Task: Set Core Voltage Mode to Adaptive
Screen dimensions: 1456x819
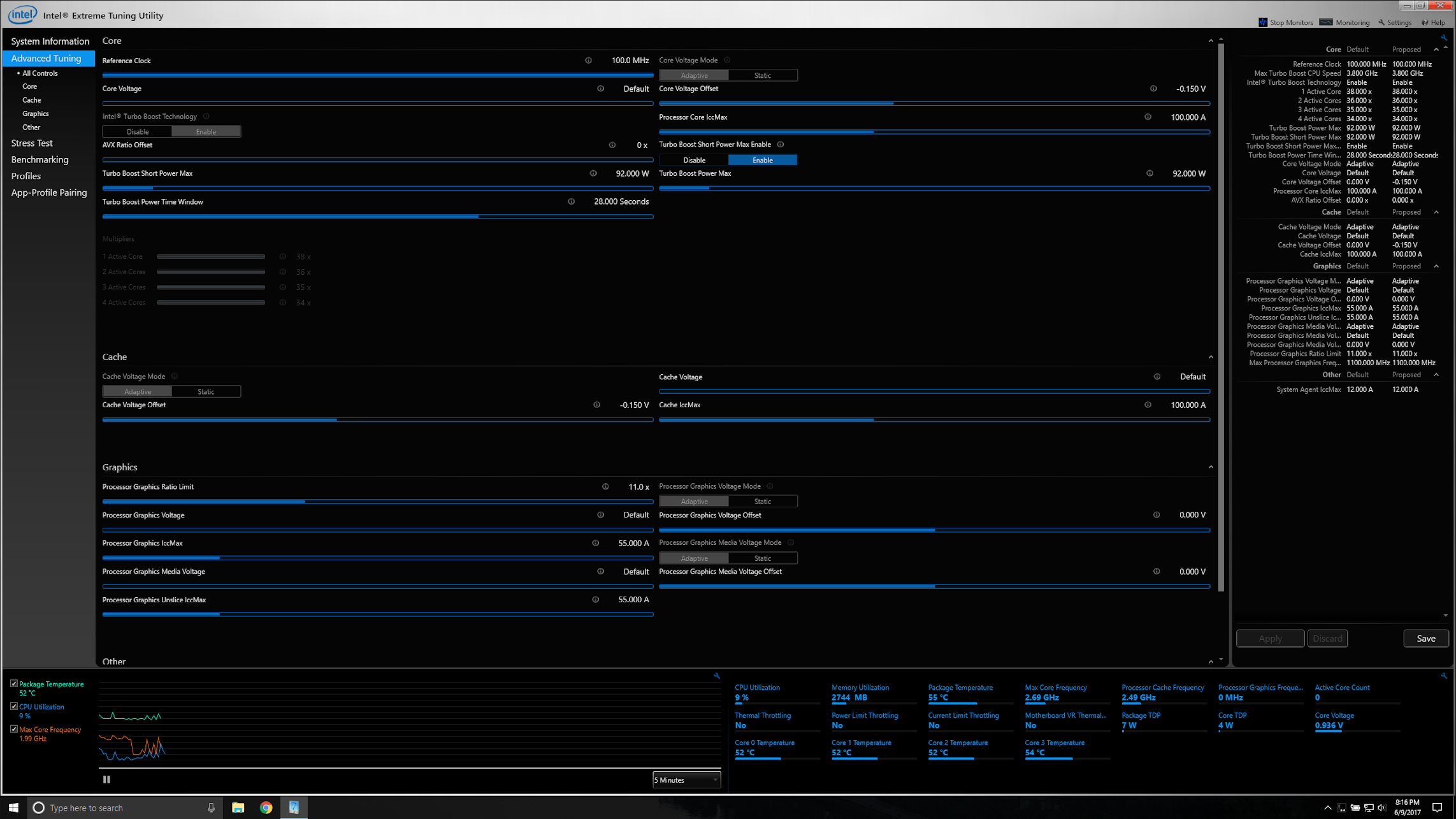Action: [x=694, y=75]
